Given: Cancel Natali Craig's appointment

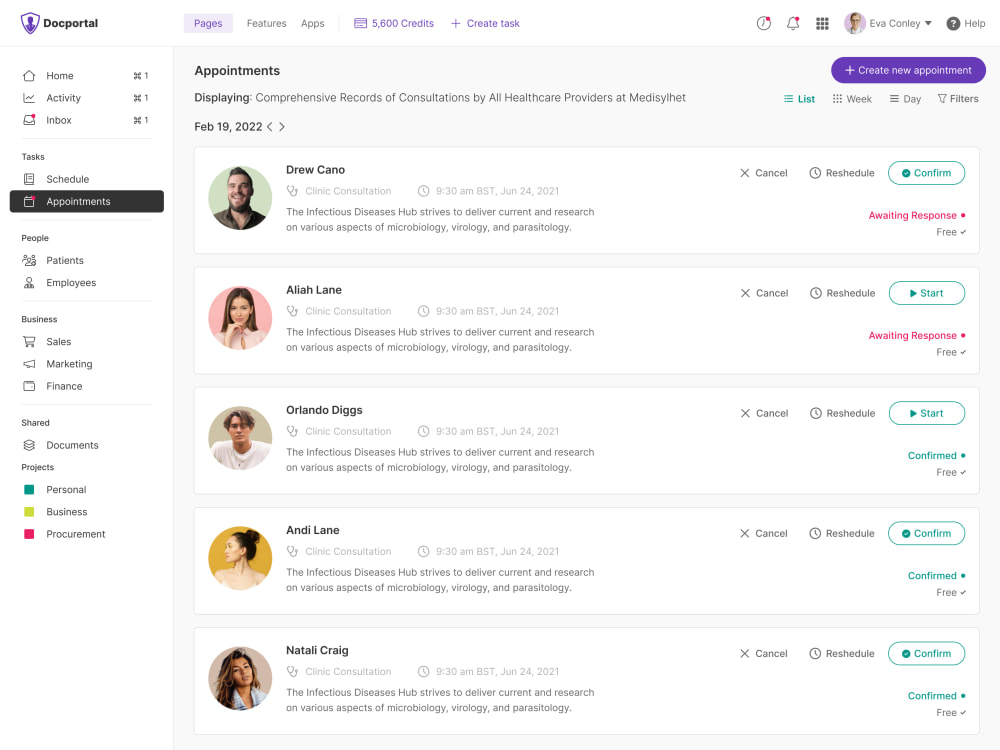Looking at the screenshot, I should point(763,654).
